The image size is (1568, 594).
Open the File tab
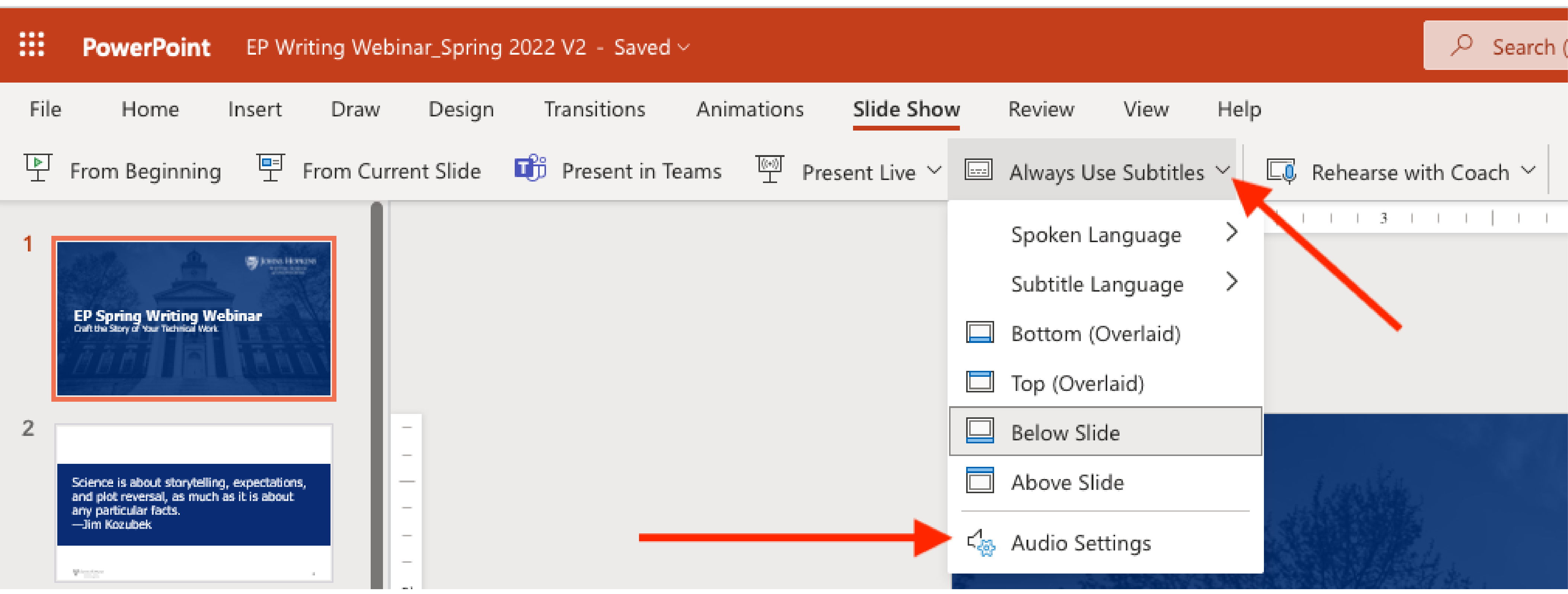(x=45, y=109)
